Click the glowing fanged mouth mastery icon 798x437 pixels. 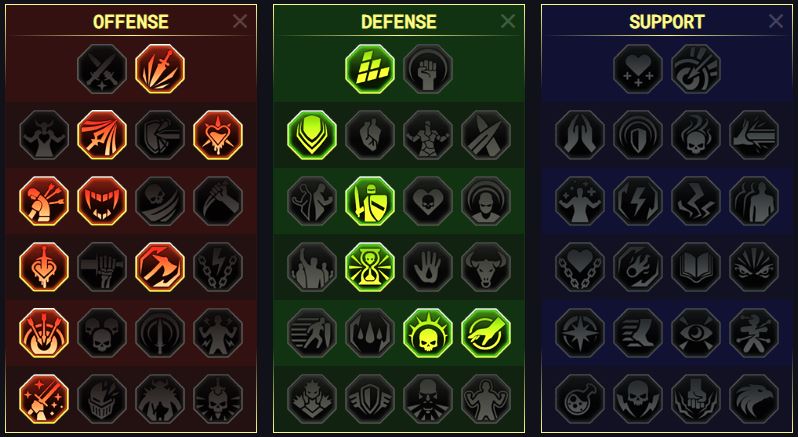click(x=102, y=201)
